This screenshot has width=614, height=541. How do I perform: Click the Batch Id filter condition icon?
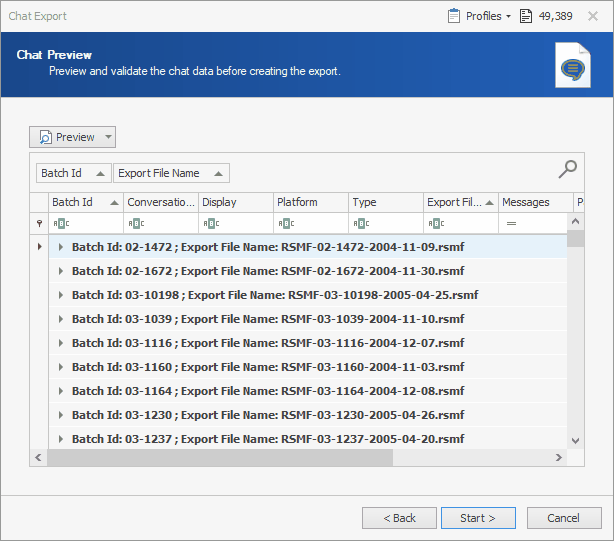click(61, 224)
